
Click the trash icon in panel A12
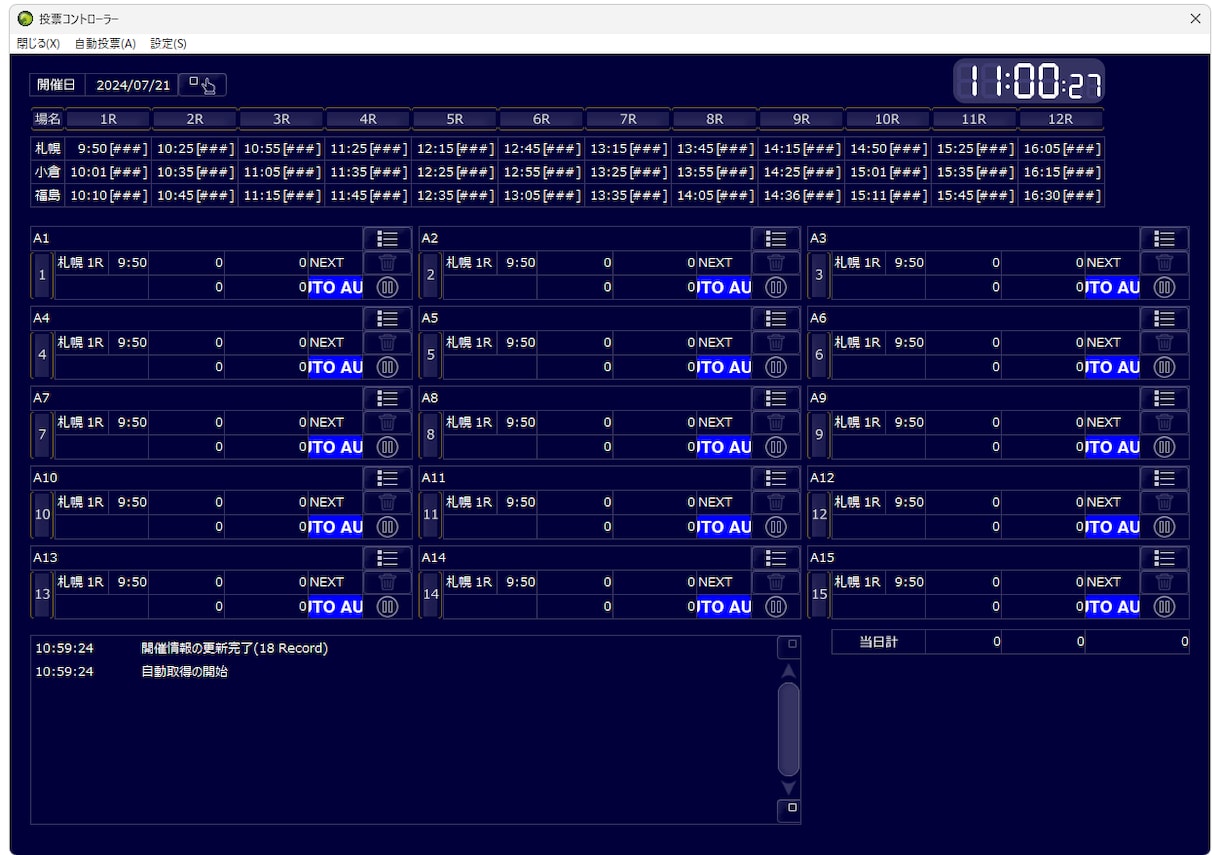tap(1164, 503)
